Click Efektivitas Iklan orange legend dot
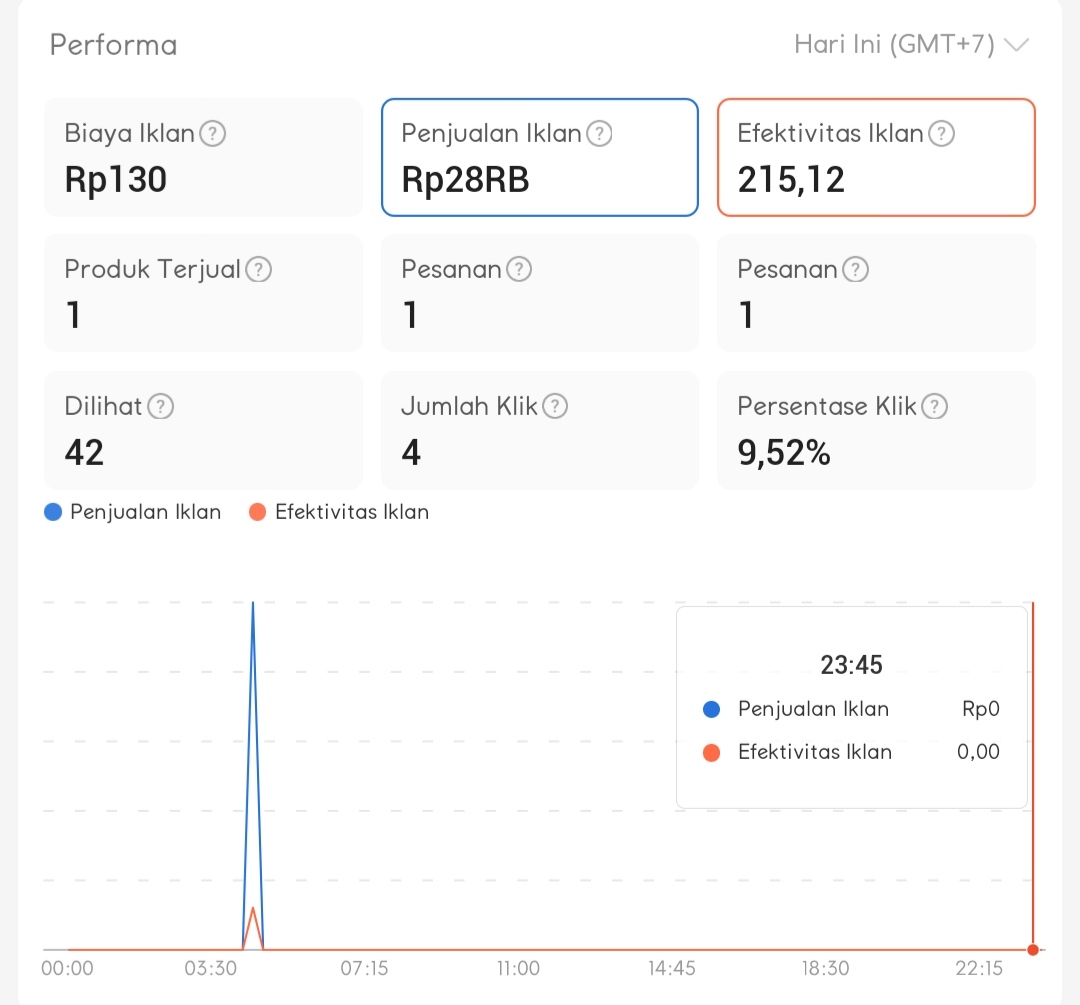Screen dimensions: 1080x1005 [258, 512]
